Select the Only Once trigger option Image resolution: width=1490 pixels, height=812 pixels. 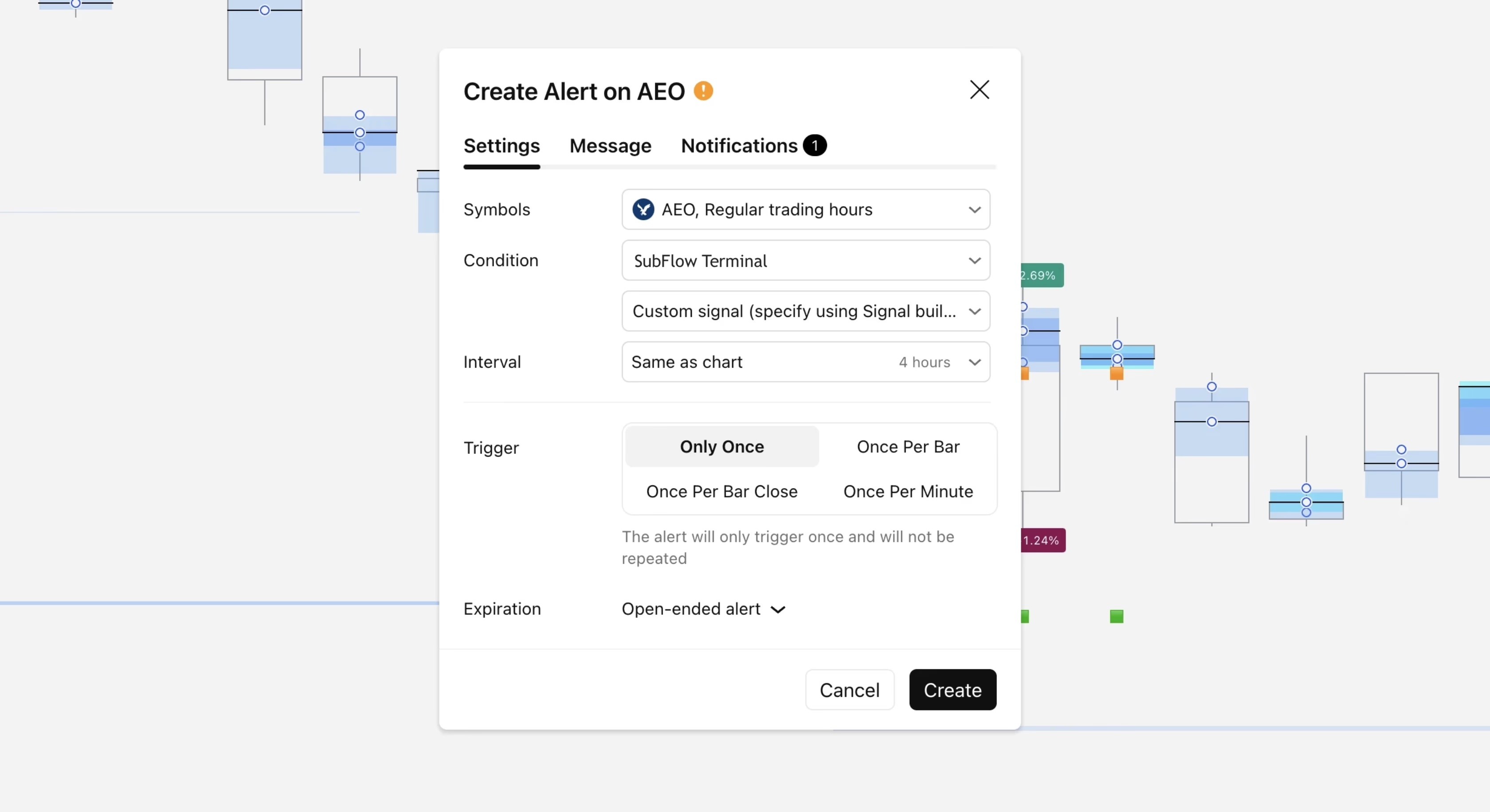721,447
